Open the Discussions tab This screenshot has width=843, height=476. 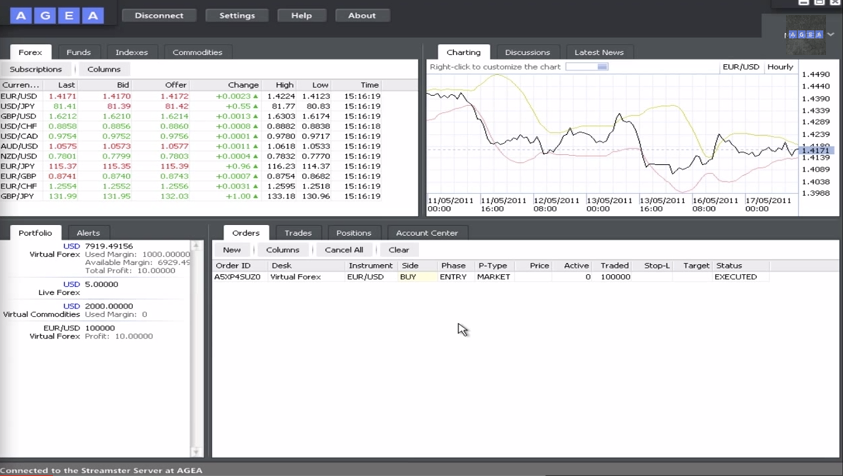(x=527, y=52)
